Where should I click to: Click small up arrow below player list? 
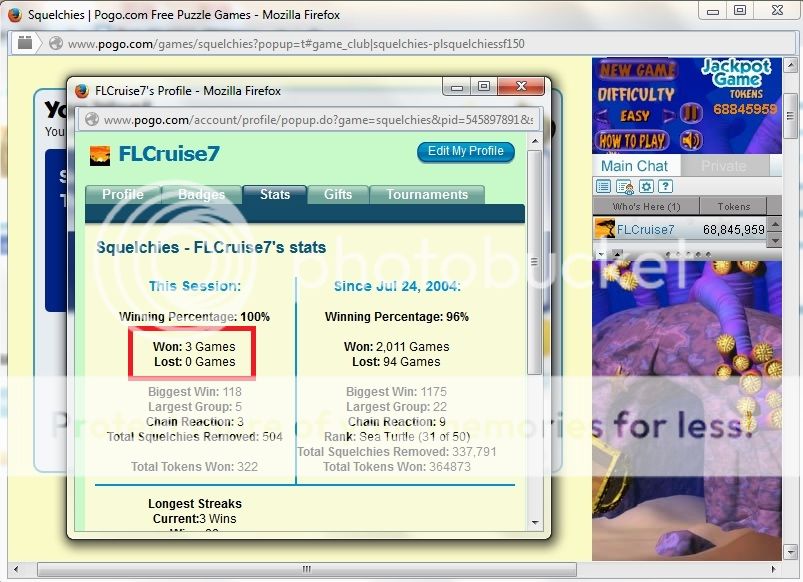click(617, 254)
